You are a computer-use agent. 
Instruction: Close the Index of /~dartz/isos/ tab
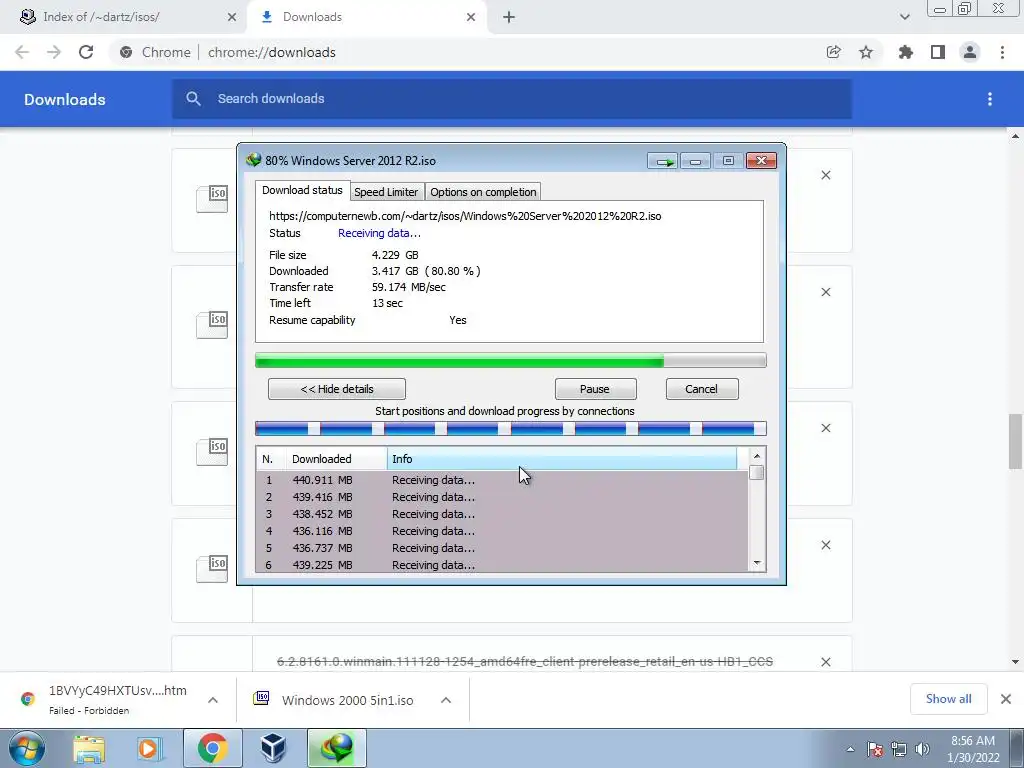[x=232, y=17]
